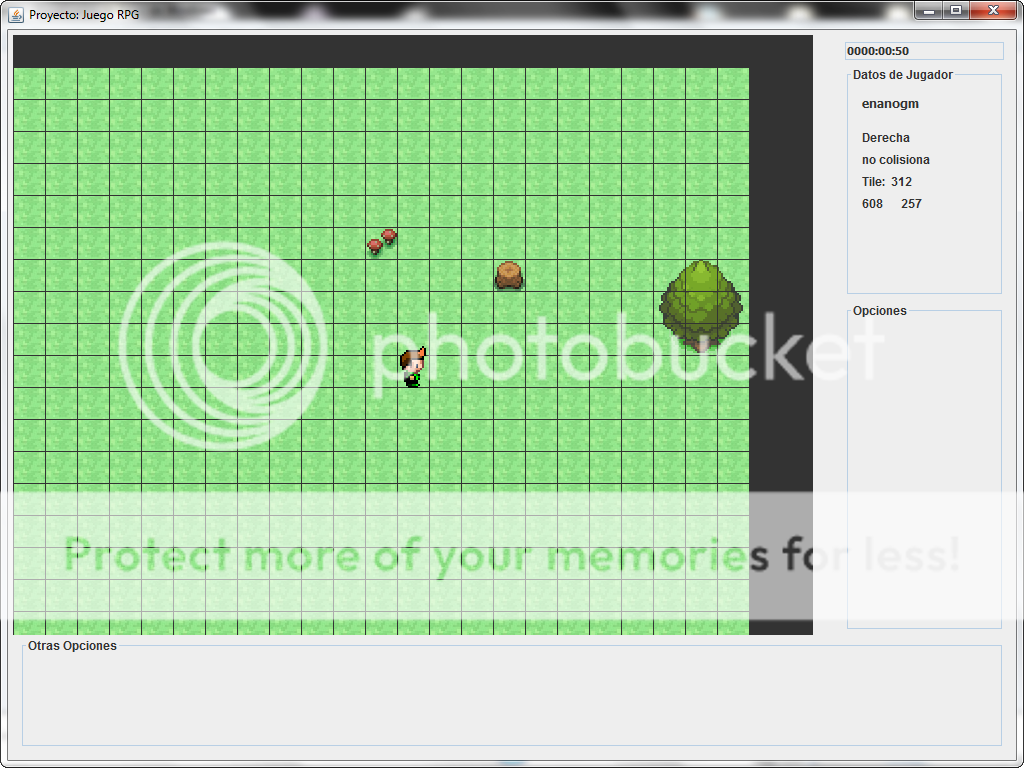Click the Java icon in the title bar
Image resolution: width=1024 pixels, height=768 pixels.
click(16, 14)
